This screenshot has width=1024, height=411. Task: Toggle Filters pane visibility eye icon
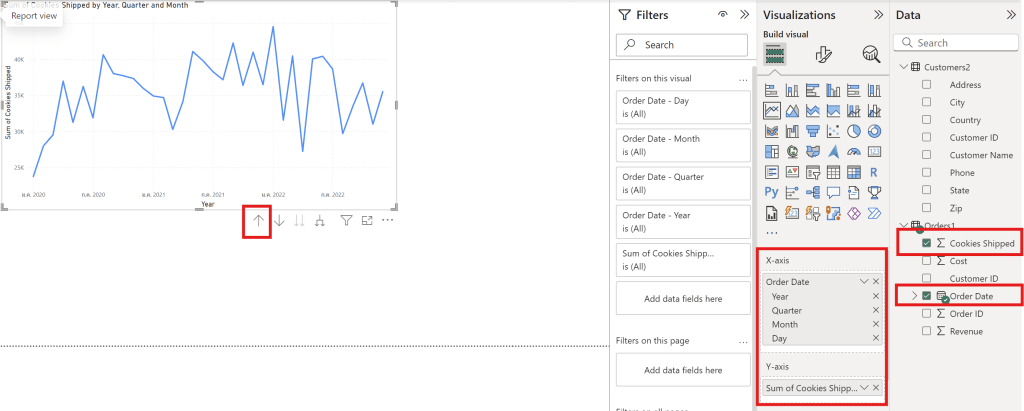point(723,15)
